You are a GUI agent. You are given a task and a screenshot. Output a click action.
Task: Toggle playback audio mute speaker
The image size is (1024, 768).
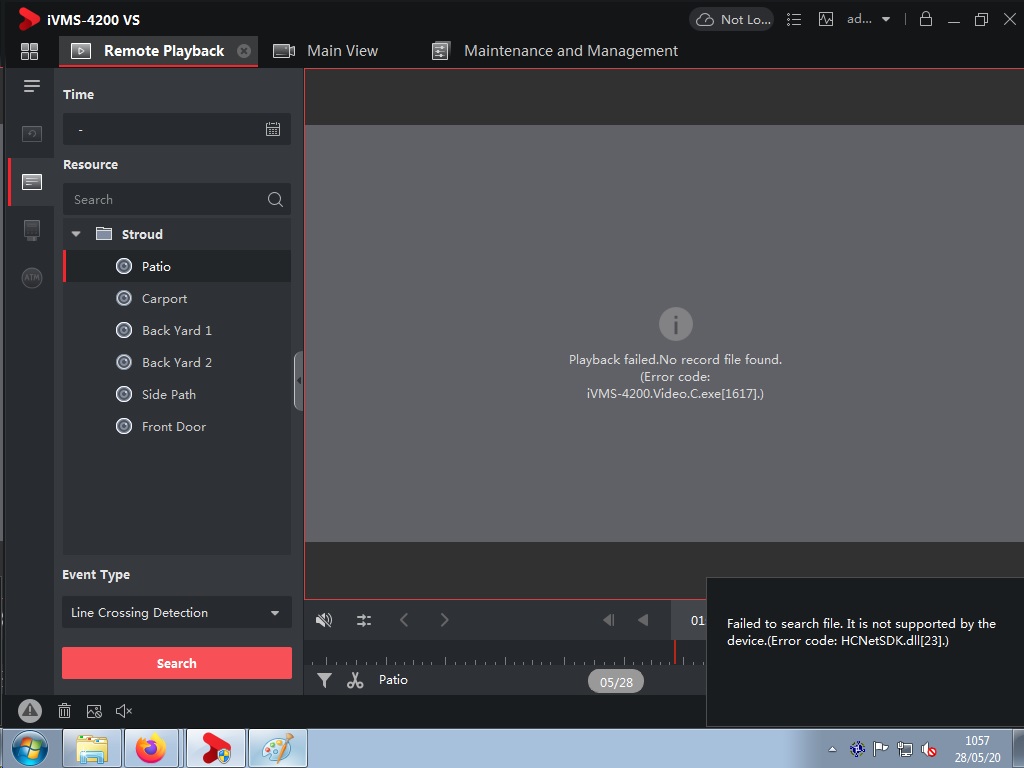click(x=324, y=620)
